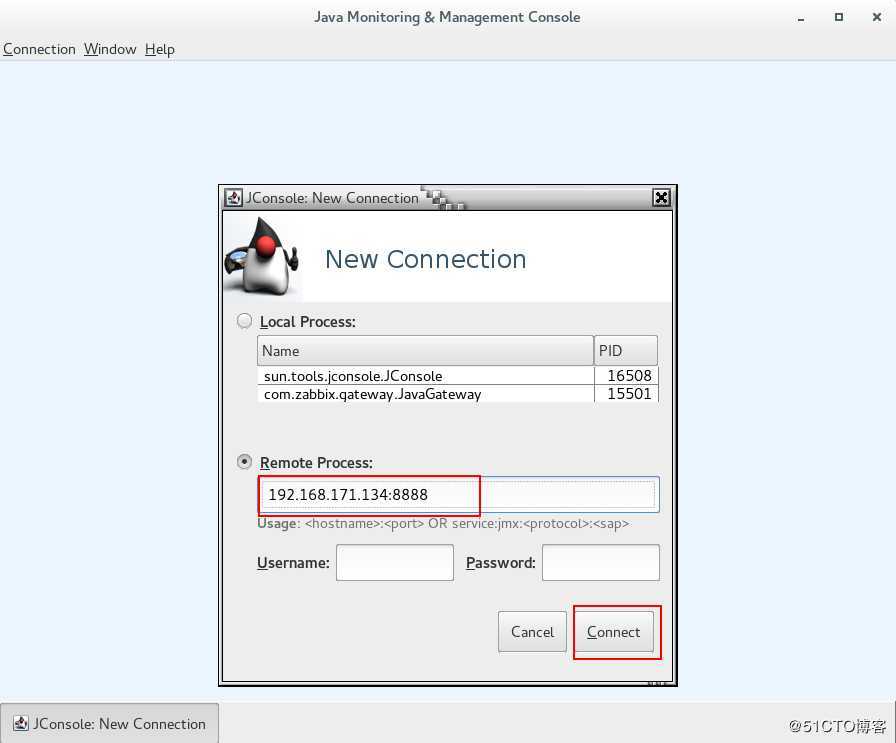
Task: Click the Connect button
Action: (x=614, y=632)
